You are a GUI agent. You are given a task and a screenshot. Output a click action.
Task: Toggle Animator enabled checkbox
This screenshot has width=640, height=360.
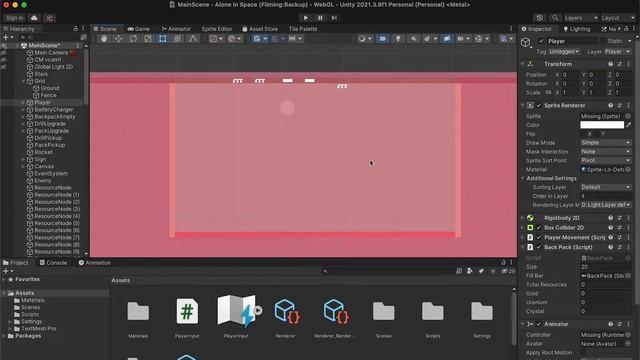pyautogui.click(x=539, y=324)
